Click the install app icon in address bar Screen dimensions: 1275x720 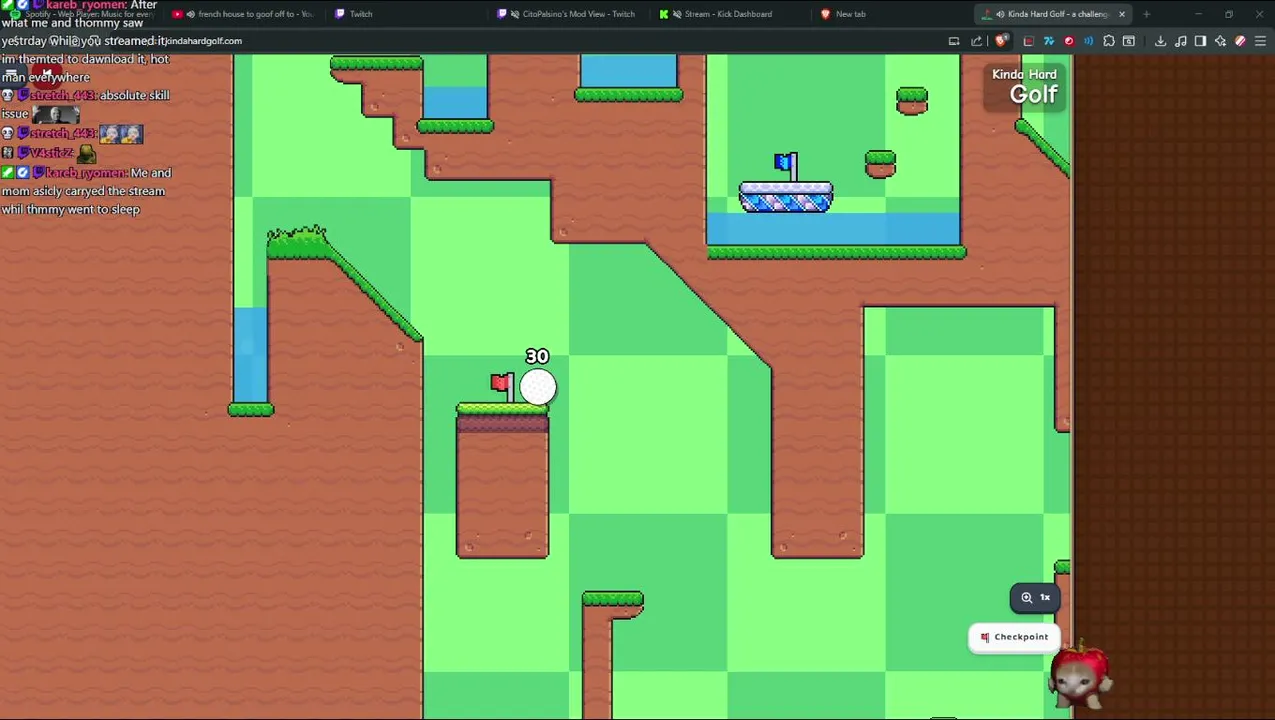click(x=954, y=41)
